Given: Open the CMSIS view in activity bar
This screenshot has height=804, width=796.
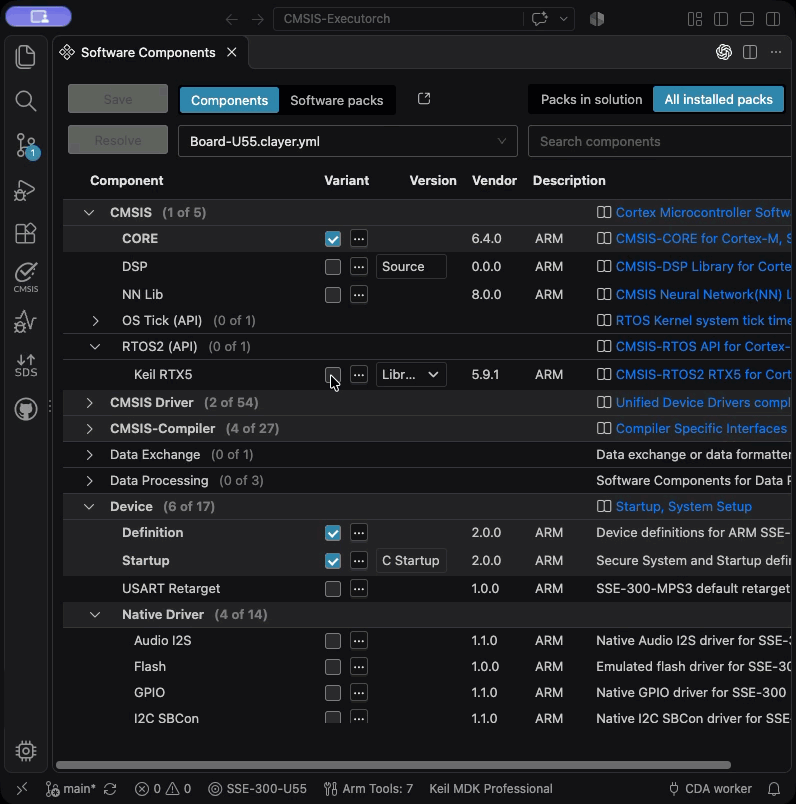Looking at the screenshot, I should coord(25,277).
